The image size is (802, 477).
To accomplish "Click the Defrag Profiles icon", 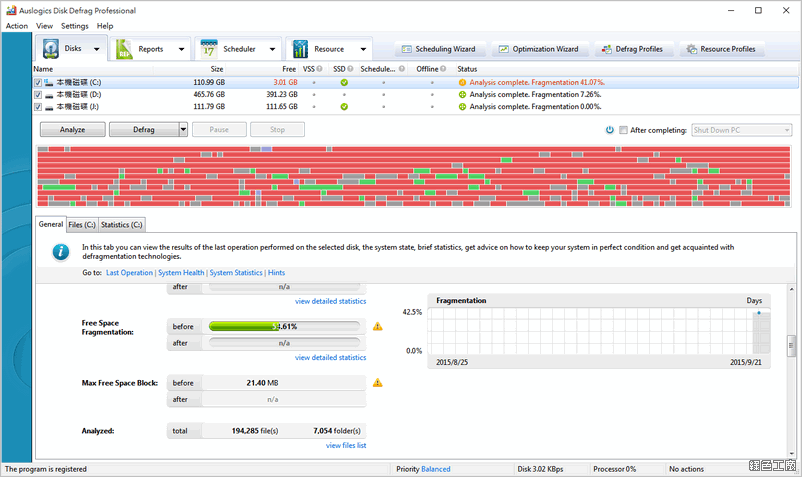I will [x=607, y=49].
